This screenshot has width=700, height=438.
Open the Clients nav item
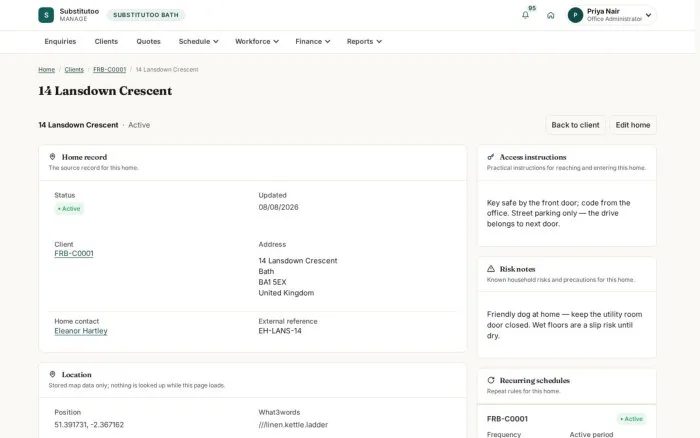[106, 42]
